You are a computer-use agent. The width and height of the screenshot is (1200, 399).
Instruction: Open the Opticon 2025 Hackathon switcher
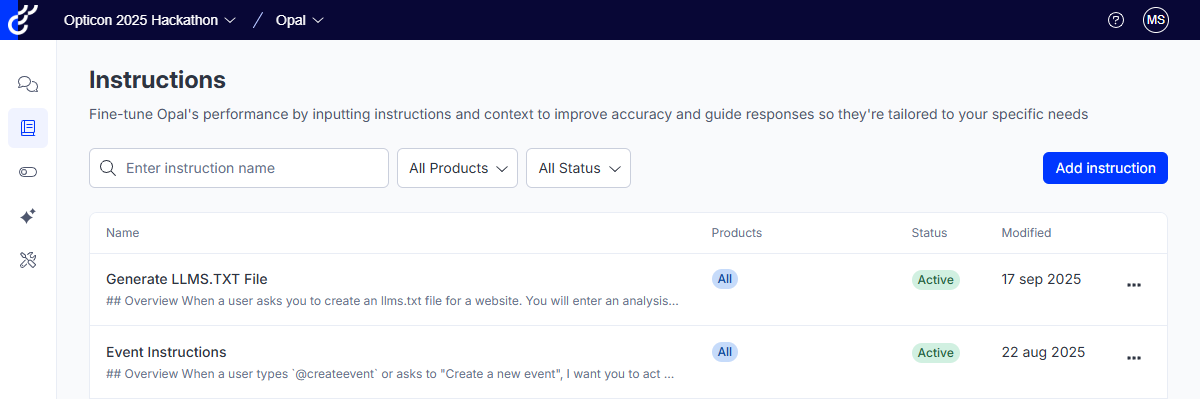pyautogui.click(x=150, y=20)
